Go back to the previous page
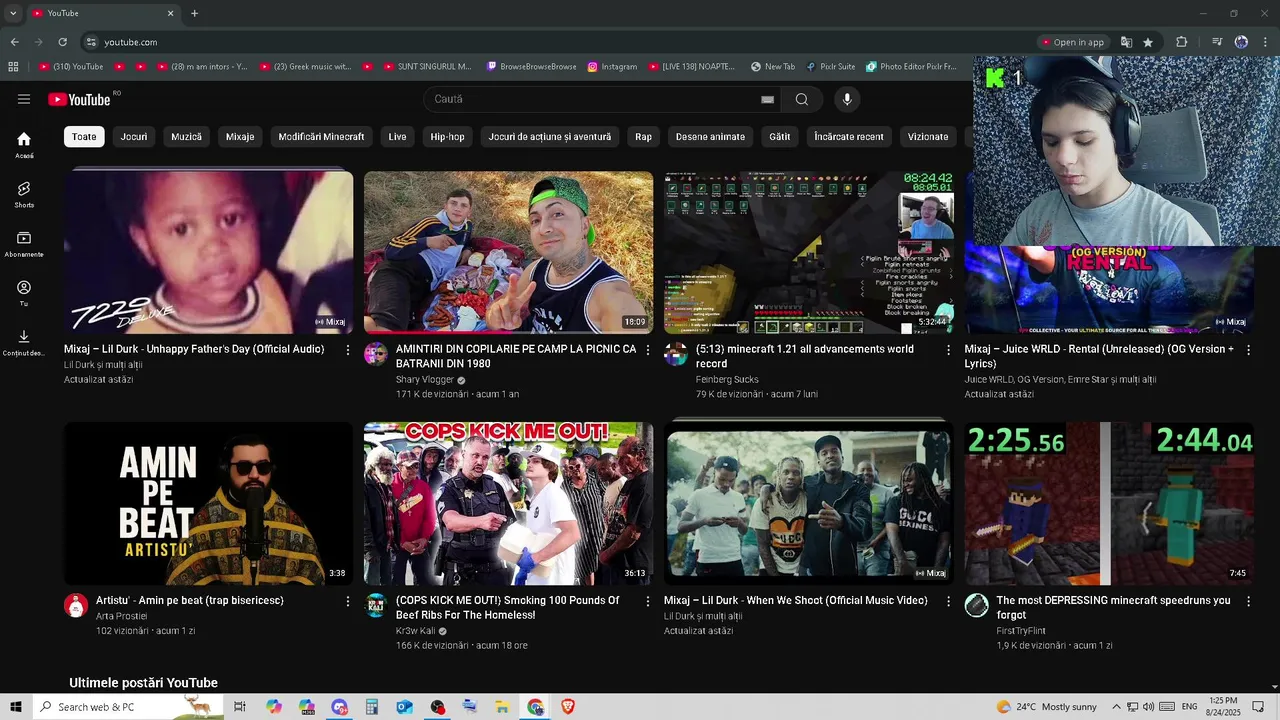Viewport: 1280px width, 720px height. 14,42
